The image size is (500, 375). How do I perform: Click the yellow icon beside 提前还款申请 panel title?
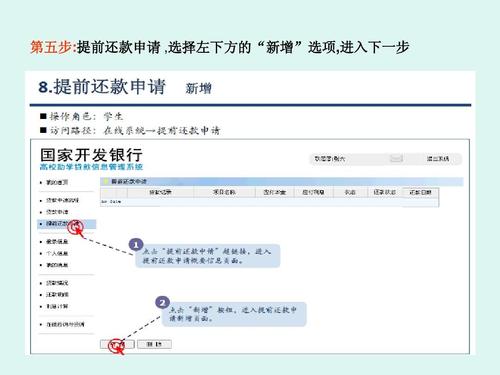tap(106, 181)
